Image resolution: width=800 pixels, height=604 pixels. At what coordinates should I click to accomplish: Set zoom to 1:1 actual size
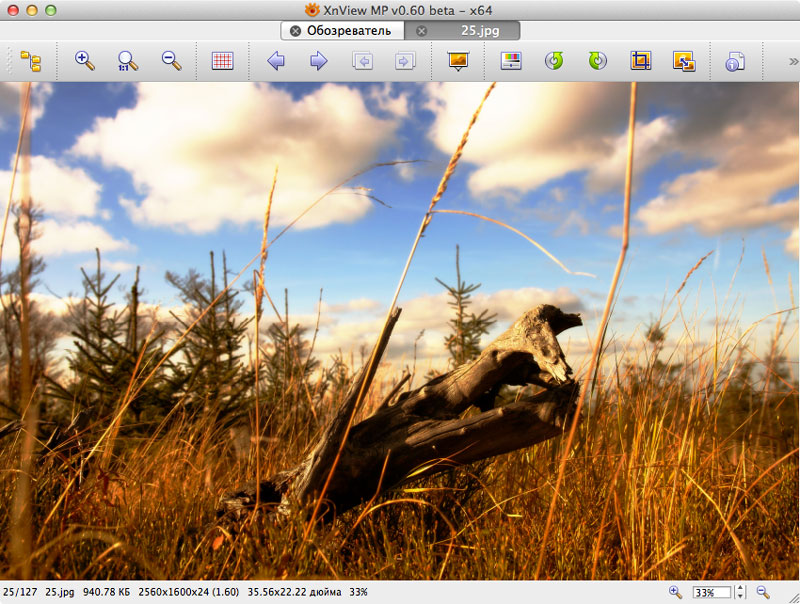(127, 61)
